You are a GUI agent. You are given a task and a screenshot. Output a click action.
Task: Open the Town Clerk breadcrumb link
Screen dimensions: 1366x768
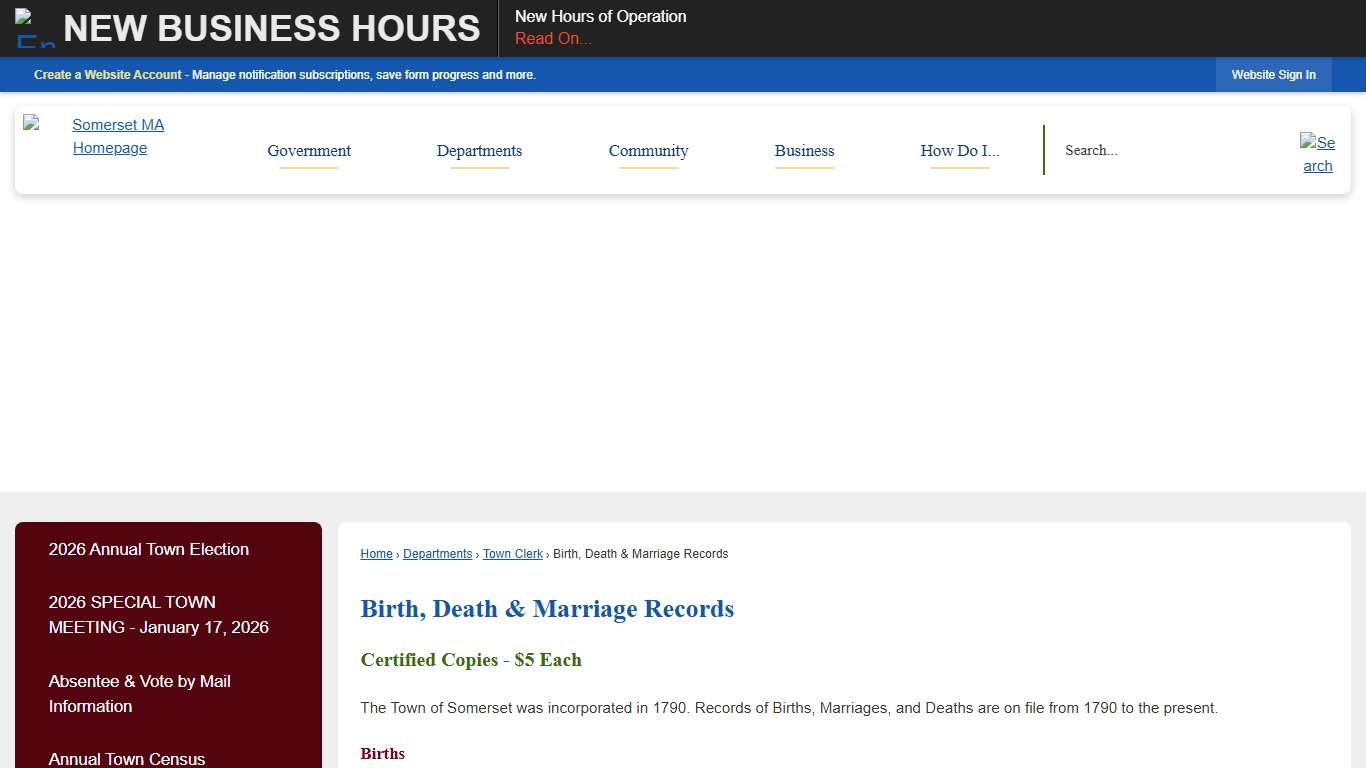coord(512,553)
